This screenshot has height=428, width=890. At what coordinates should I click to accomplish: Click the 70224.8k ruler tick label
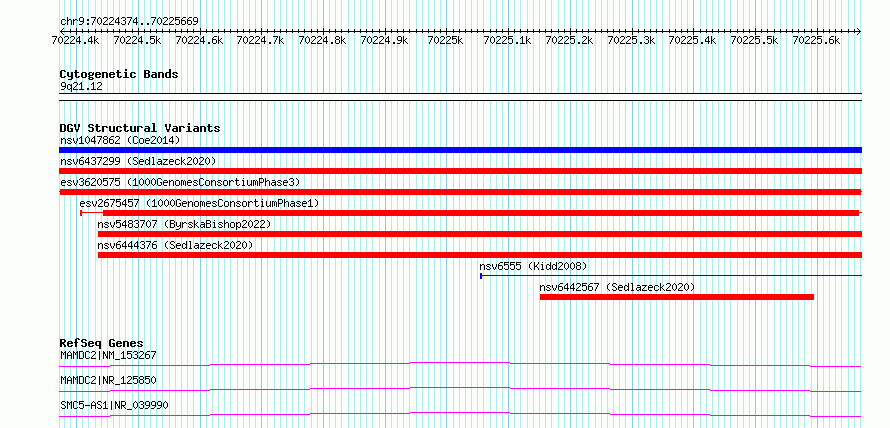(322, 40)
